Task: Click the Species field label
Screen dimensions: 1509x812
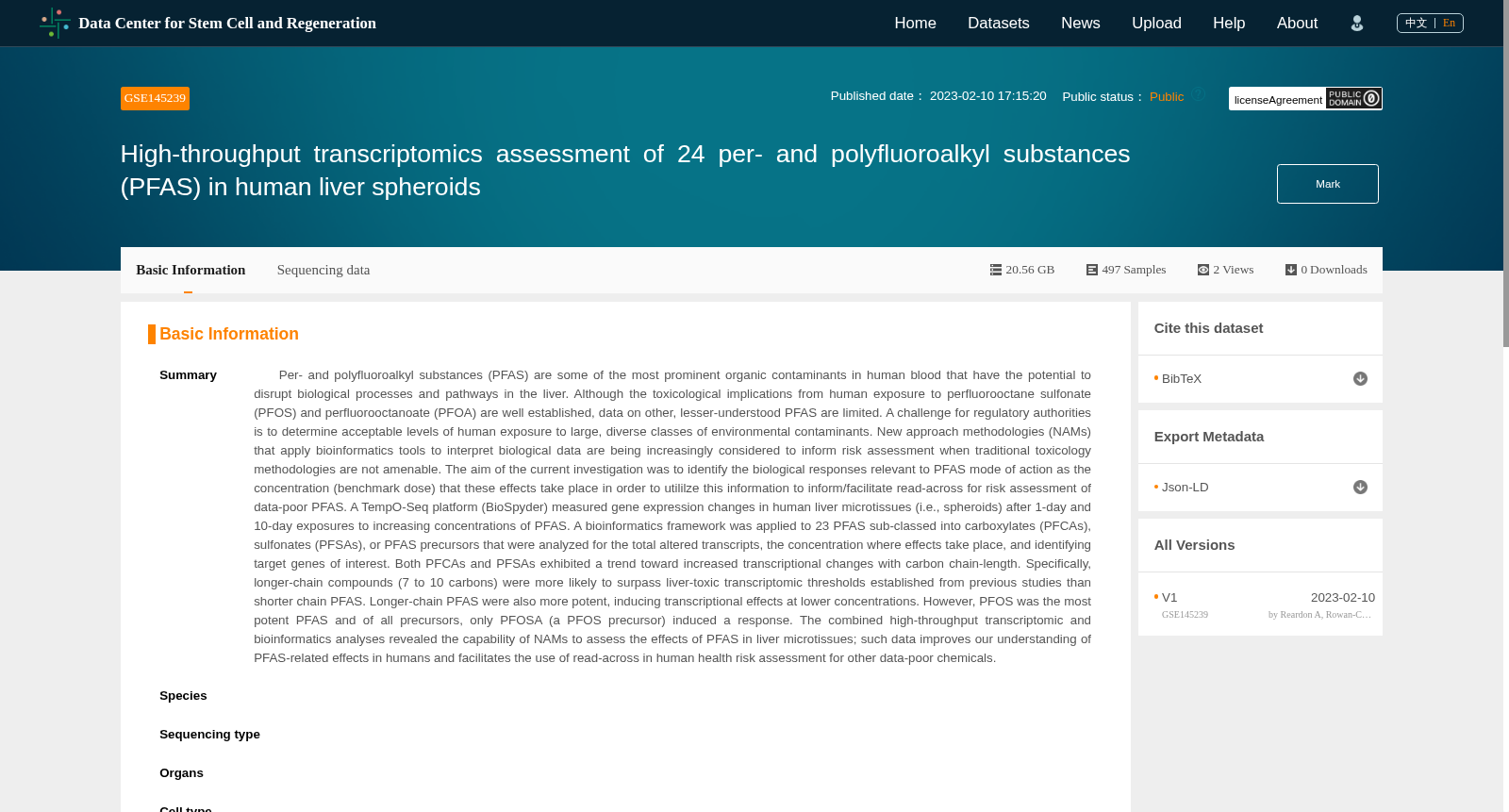Action: (x=183, y=695)
